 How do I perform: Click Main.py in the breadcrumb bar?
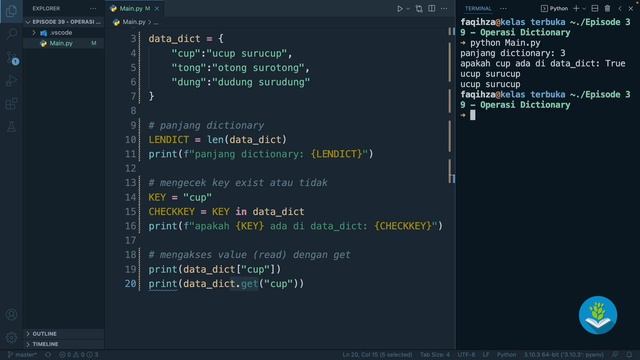134,22
